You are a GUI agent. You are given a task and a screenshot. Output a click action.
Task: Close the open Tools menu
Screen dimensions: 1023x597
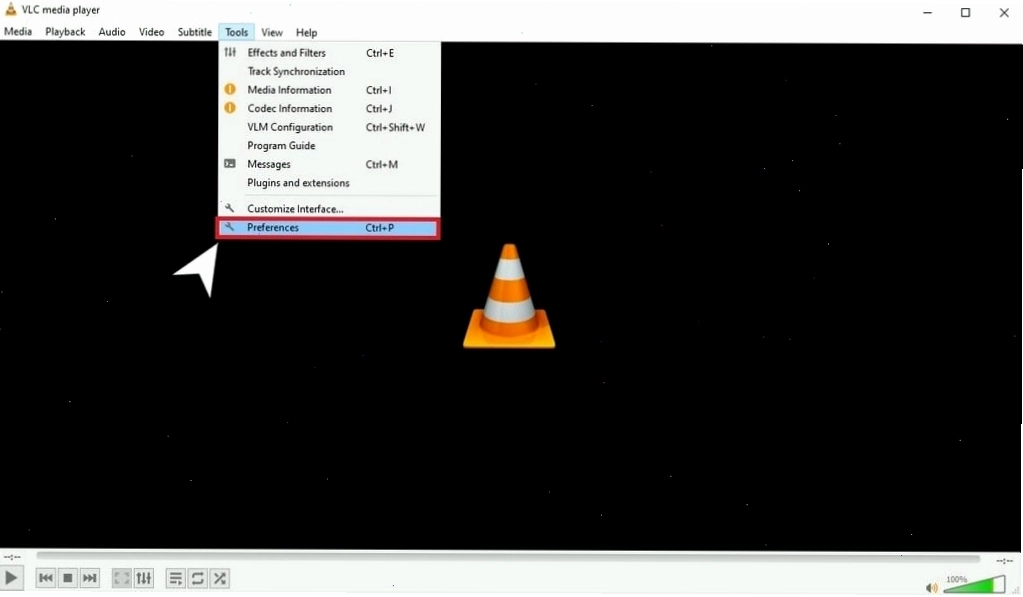236,32
